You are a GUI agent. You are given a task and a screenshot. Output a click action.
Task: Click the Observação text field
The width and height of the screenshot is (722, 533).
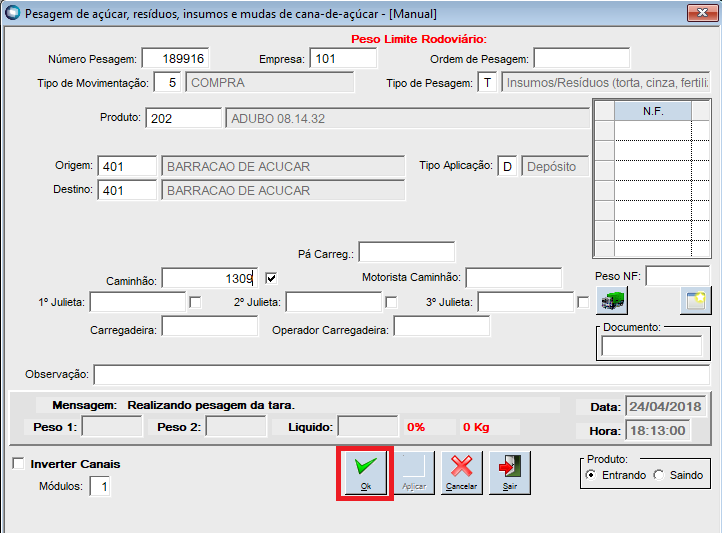(x=402, y=374)
